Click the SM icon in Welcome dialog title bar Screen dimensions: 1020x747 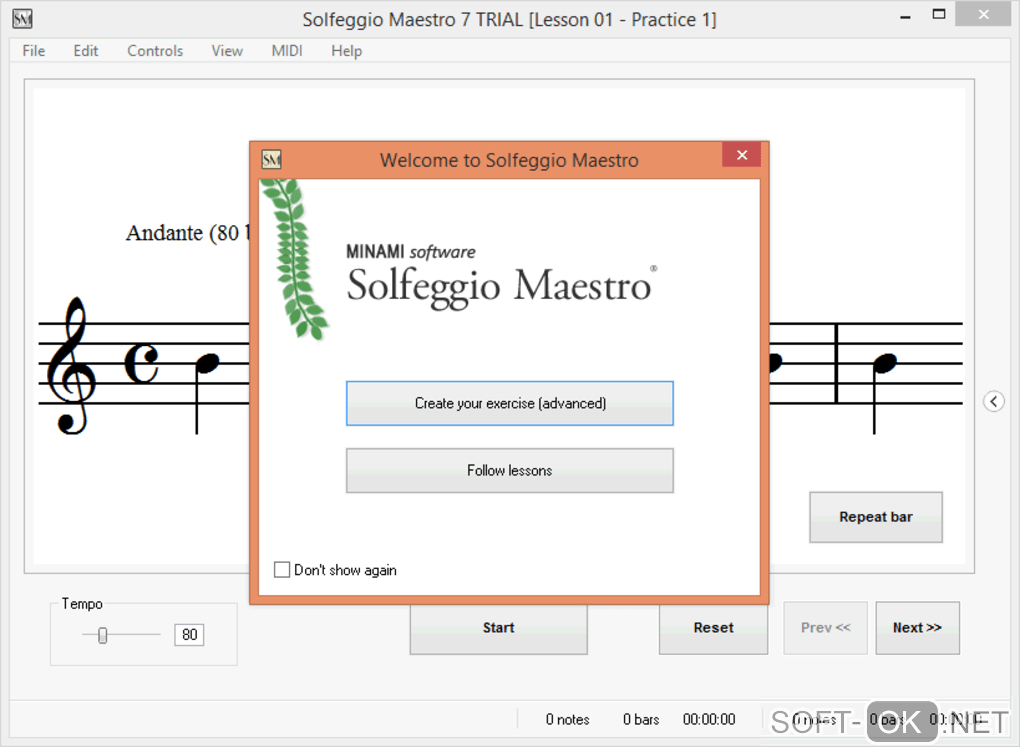(x=271, y=159)
